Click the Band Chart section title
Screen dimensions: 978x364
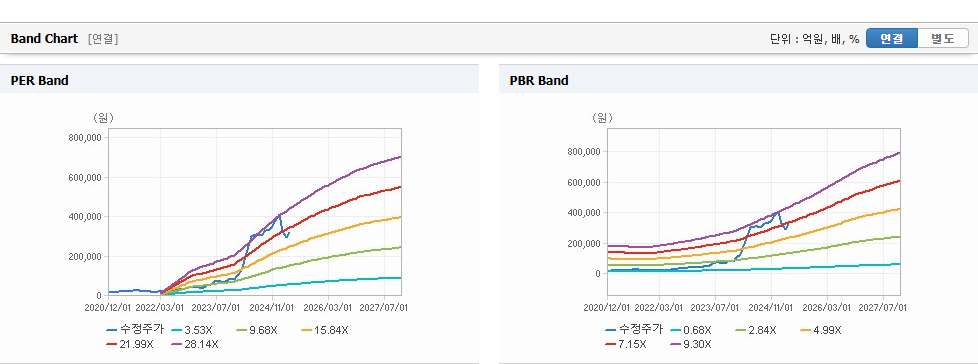coord(44,39)
